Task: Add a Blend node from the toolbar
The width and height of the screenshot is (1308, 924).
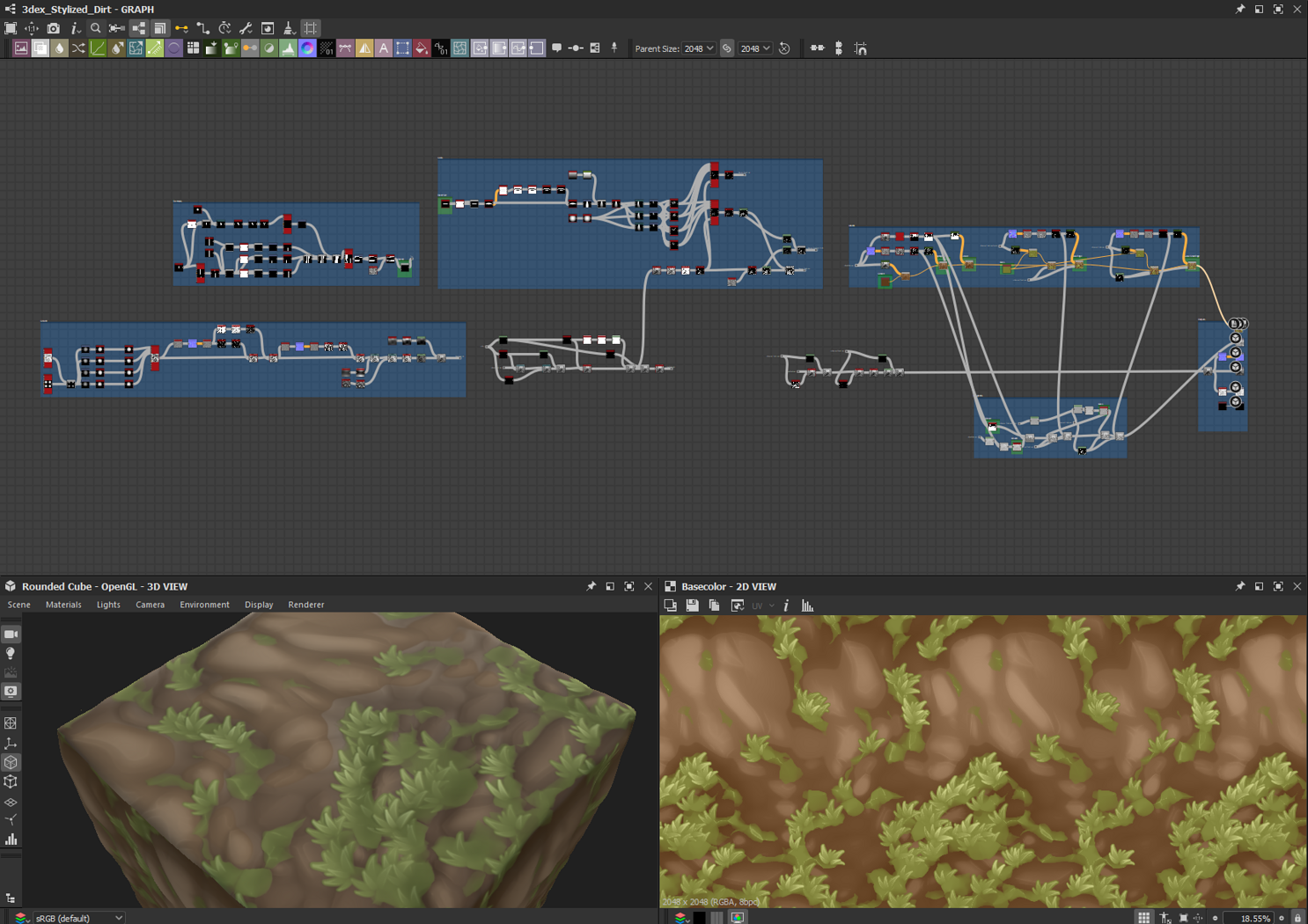Action: click(x=40, y=48)
